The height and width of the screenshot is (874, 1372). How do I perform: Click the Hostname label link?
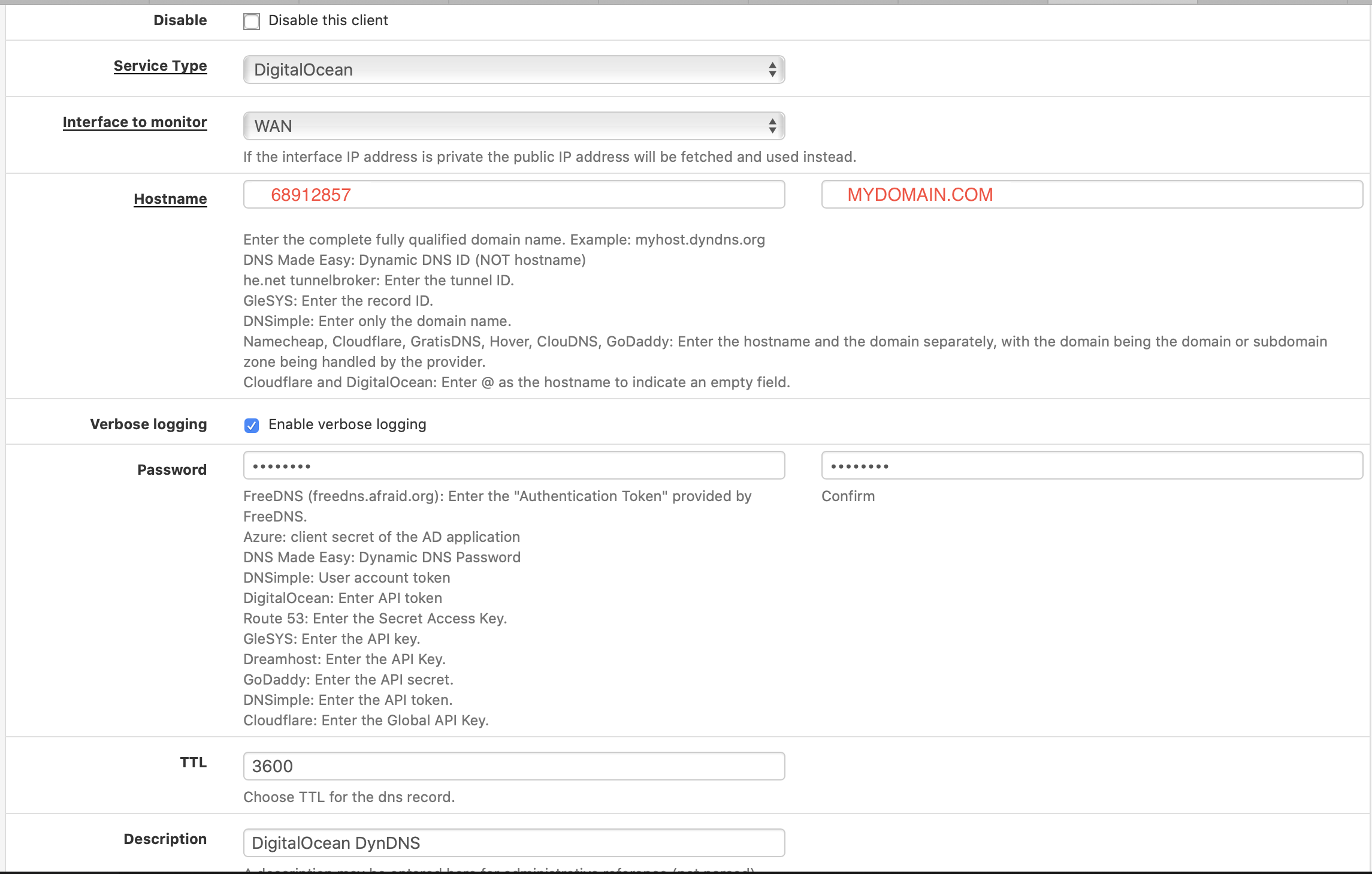pos(170,198)
